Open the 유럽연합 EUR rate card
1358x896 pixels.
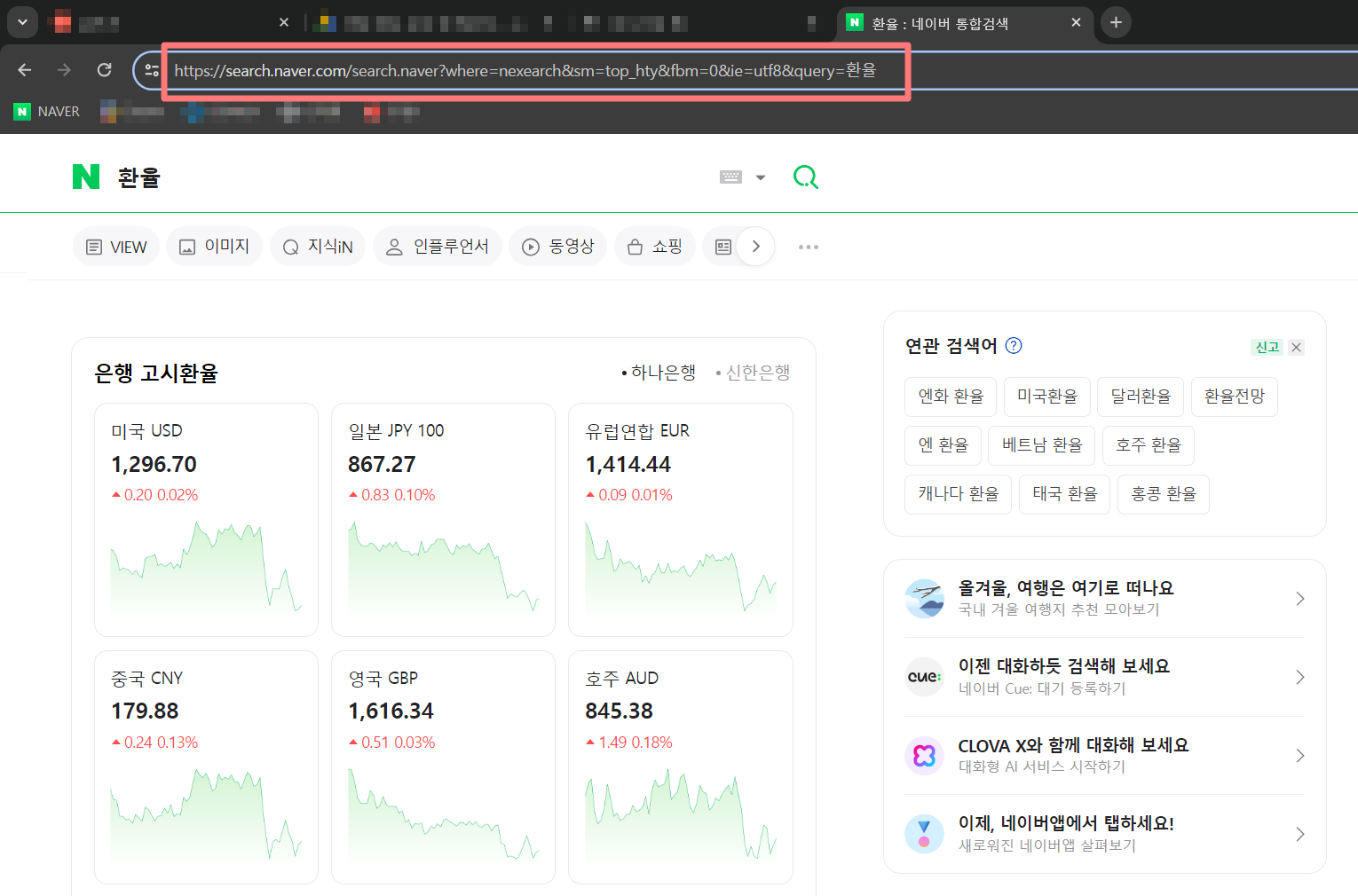681,520
